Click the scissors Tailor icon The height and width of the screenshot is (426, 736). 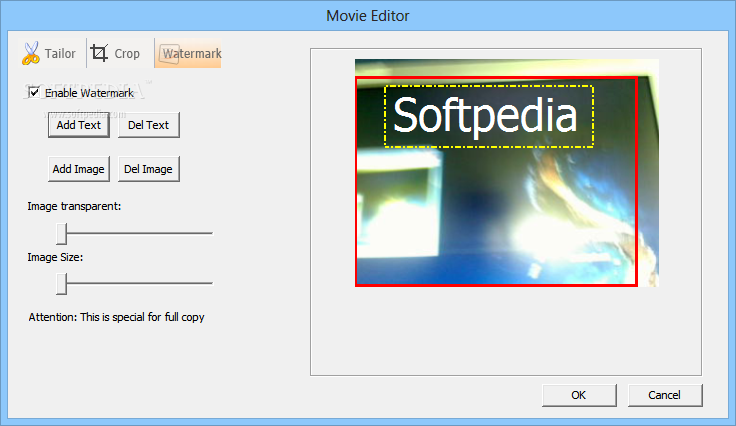coord(31,53)
